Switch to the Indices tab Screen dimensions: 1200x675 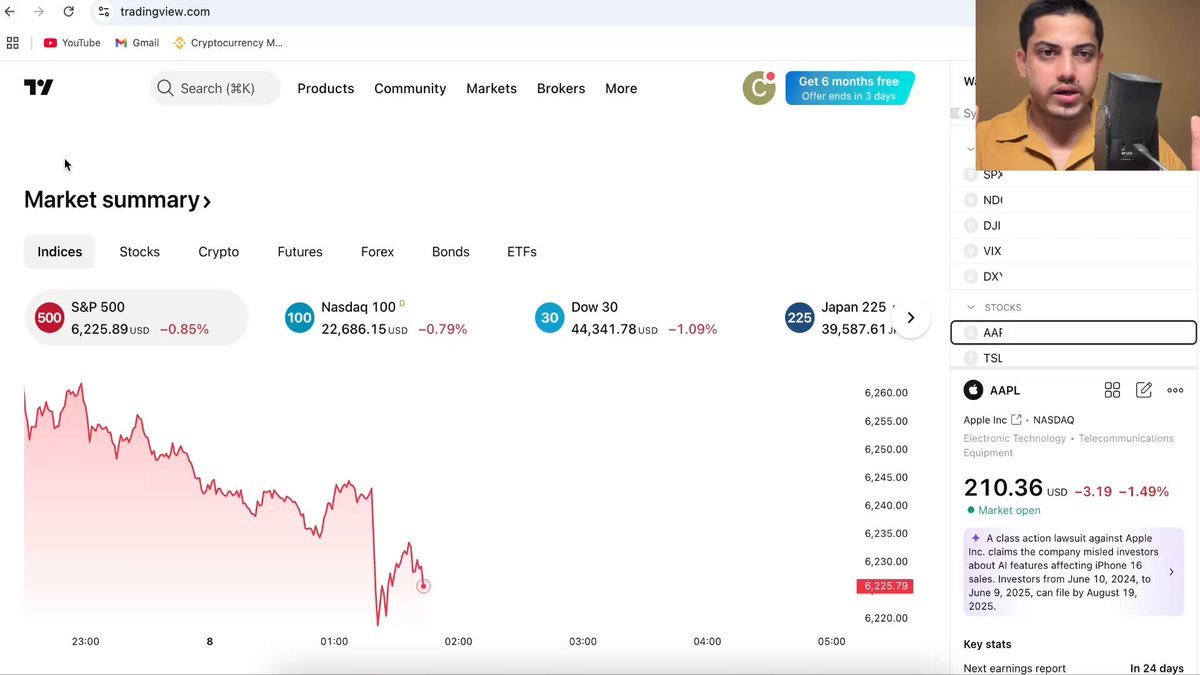click(x=60, y=252)
